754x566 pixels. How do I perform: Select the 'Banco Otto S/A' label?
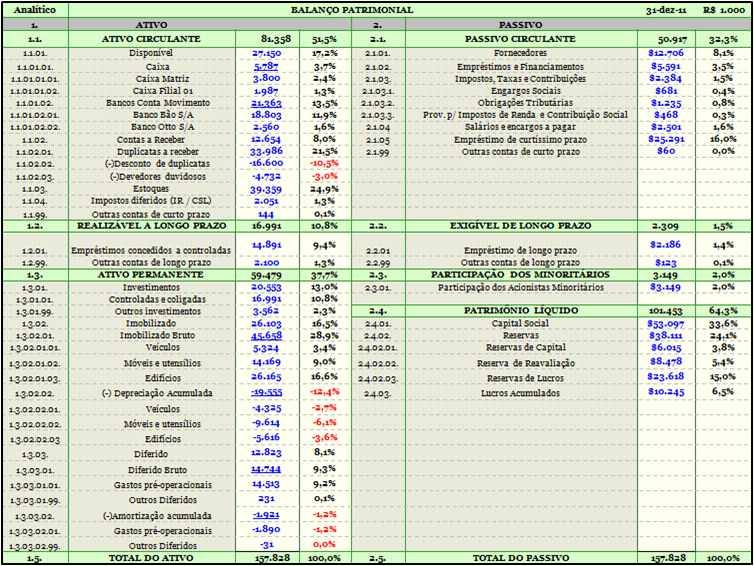coord(163,127)
